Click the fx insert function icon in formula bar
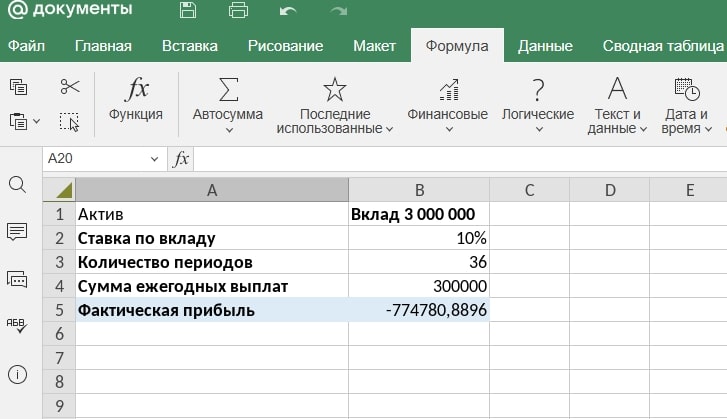This screenshot has height=419, width=727. pyautogui.click(x=180, y=159)
